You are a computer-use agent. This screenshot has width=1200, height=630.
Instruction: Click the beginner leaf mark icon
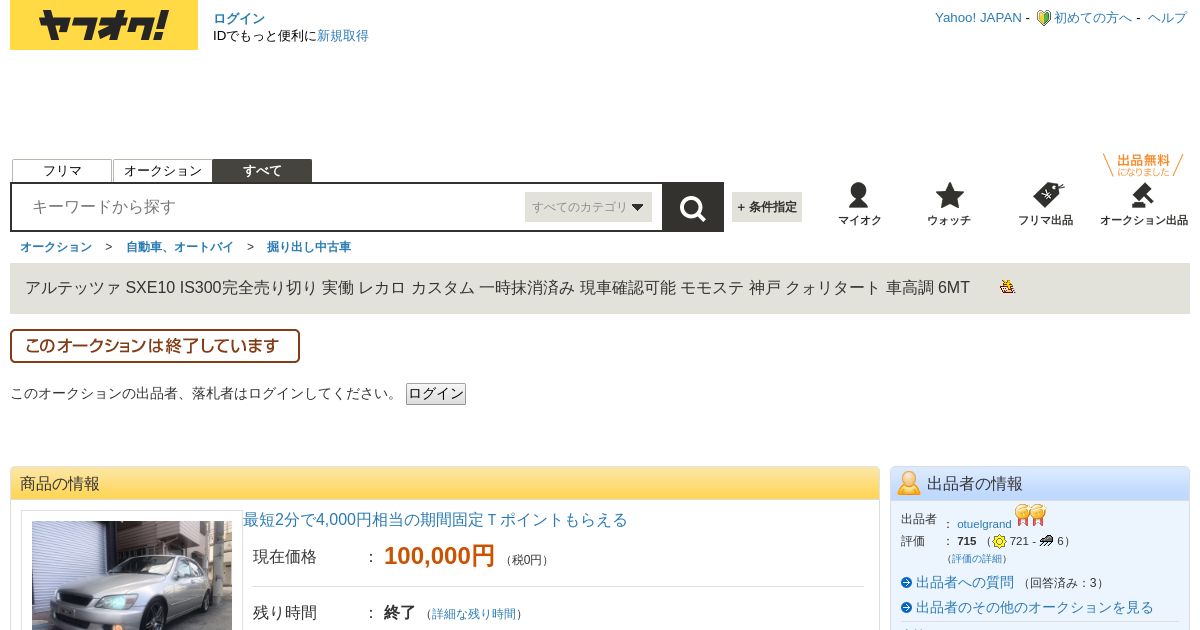point(1043,18)
